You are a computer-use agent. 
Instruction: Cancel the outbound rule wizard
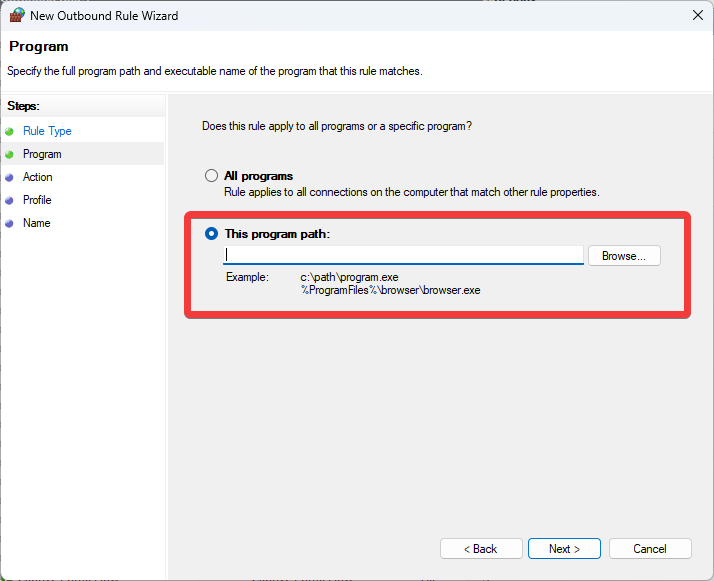[x=650, y=549]
